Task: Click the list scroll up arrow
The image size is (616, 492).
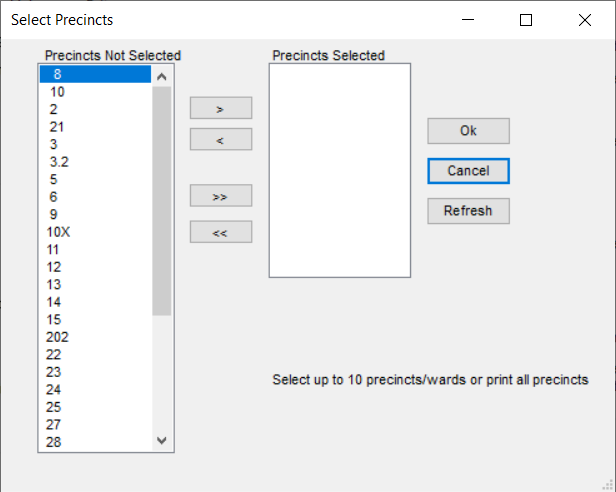Action: 161,76
